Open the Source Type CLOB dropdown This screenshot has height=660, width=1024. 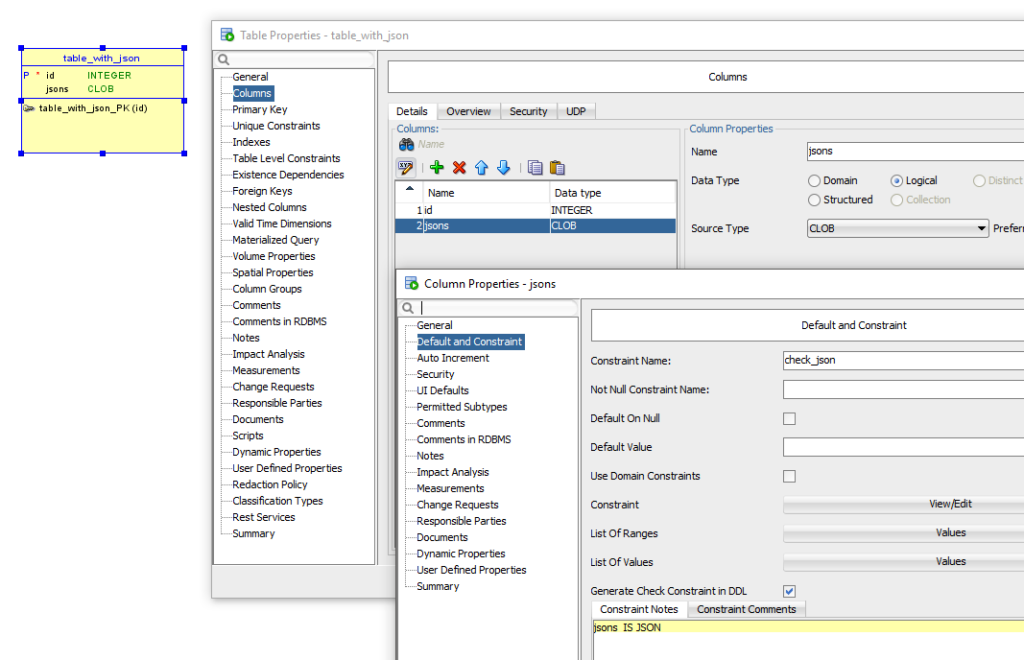point(981,229)
